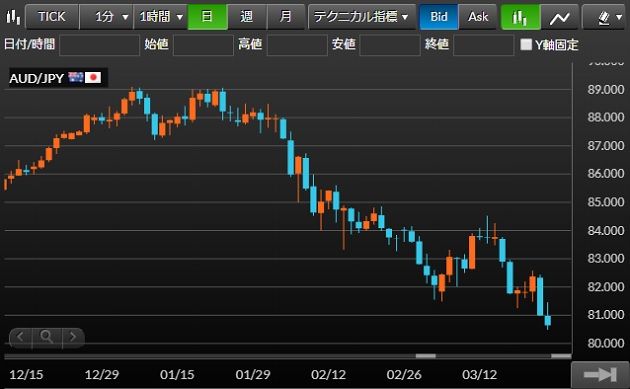Click the scrollbar handle left of the end handle
This screenshot has height=389, width=630.
pos(425,356)
